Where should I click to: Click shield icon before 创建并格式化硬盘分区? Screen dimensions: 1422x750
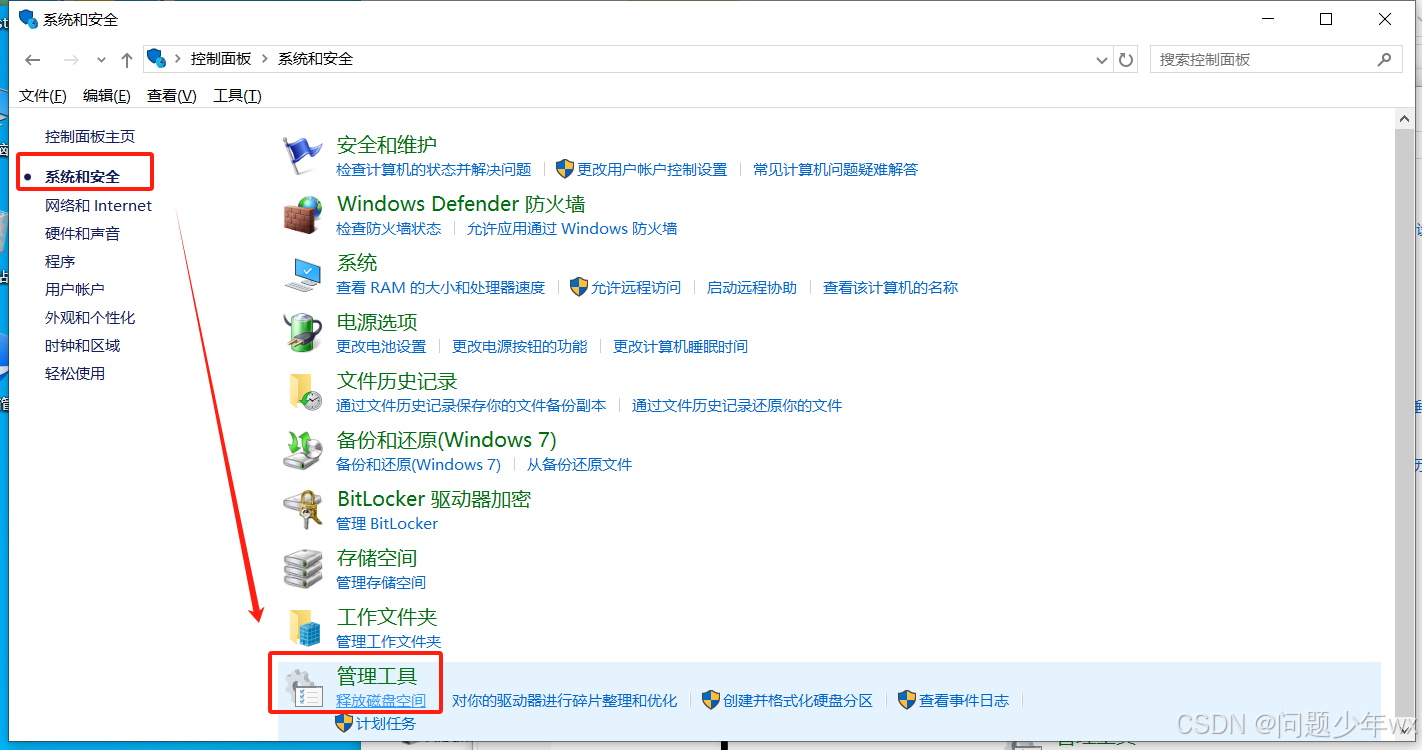coord(711,700)
